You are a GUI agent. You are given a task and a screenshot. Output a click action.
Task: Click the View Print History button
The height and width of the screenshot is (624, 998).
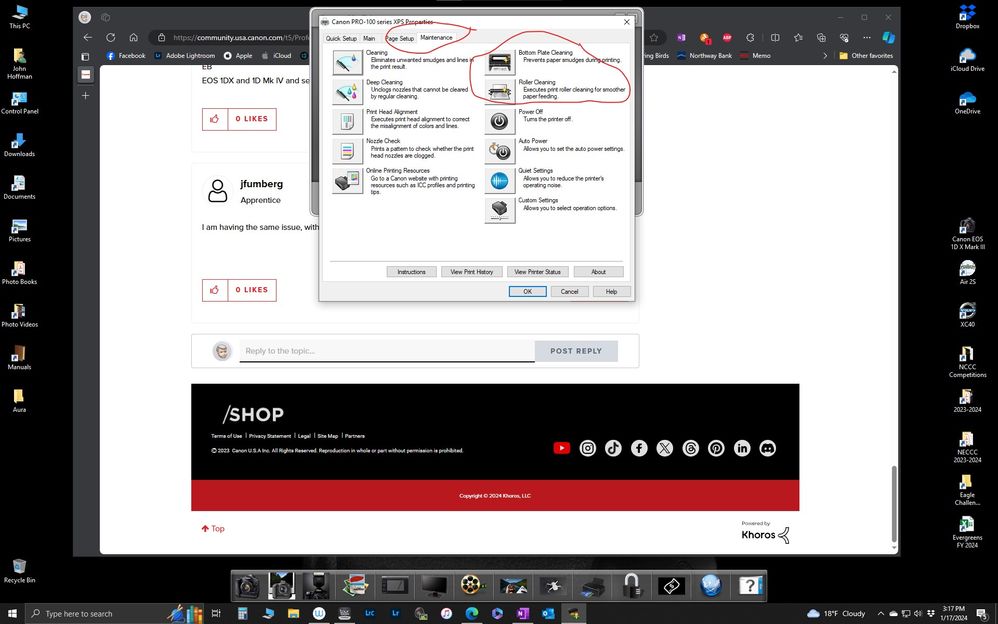tap(471, 271)
